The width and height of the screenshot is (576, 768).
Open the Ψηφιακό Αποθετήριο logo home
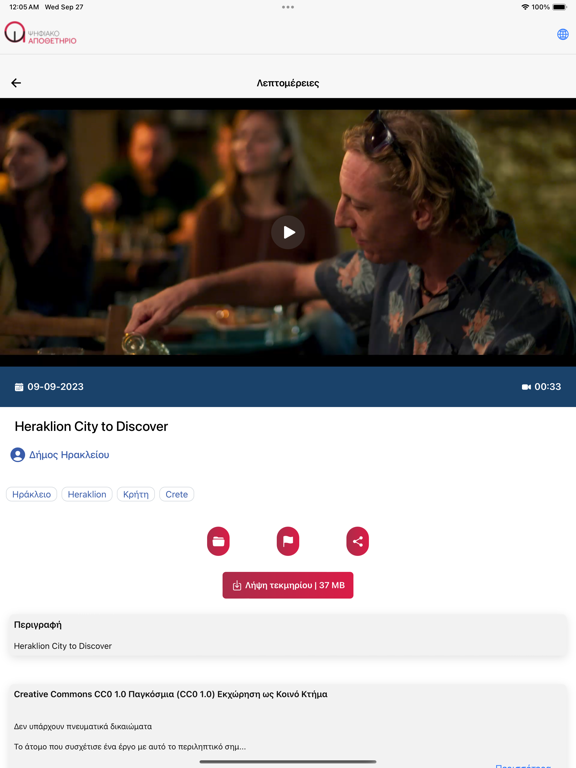coord(41,33)
